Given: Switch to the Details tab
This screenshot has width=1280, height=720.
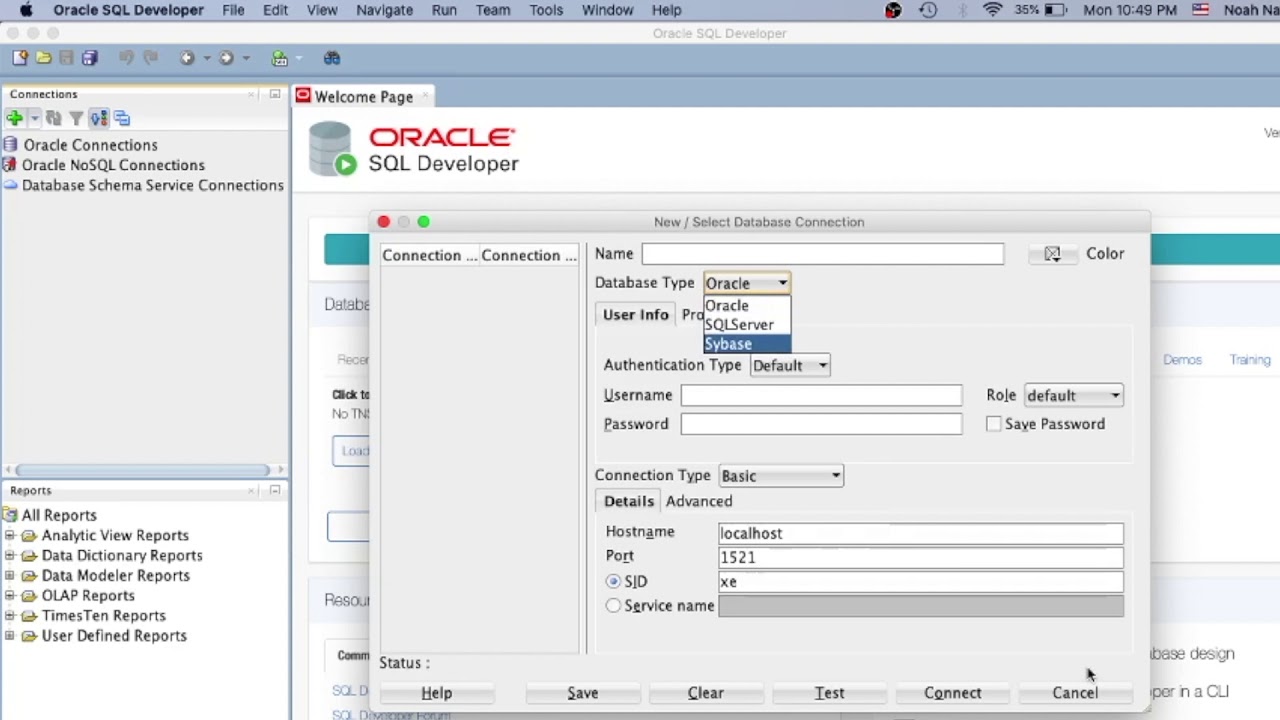Looking at the screenshot, I should 629,501.
